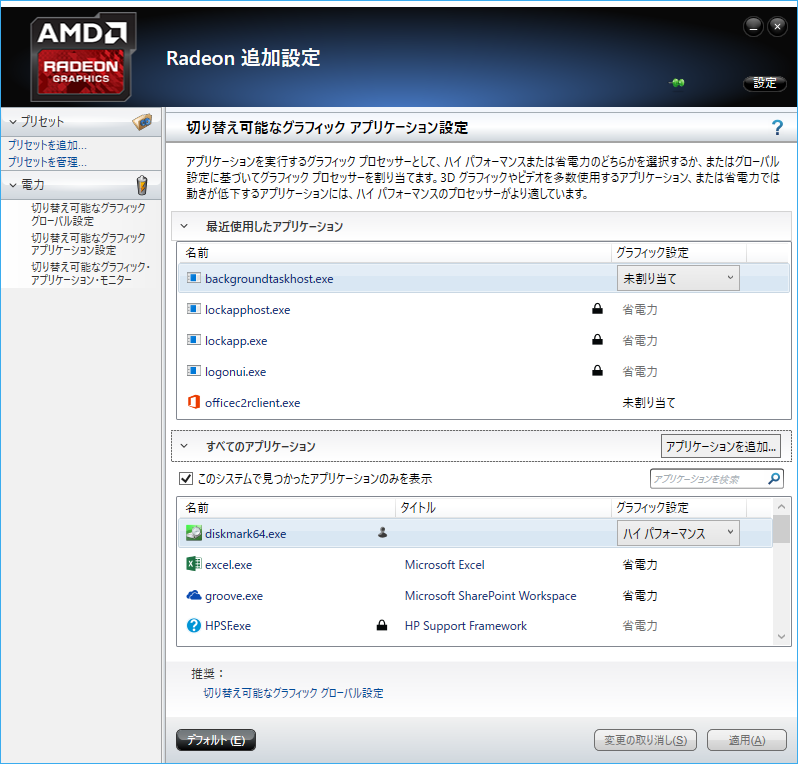
Task: Click the lock icon on logonui.exe row
Action: (x=597, y=371)
